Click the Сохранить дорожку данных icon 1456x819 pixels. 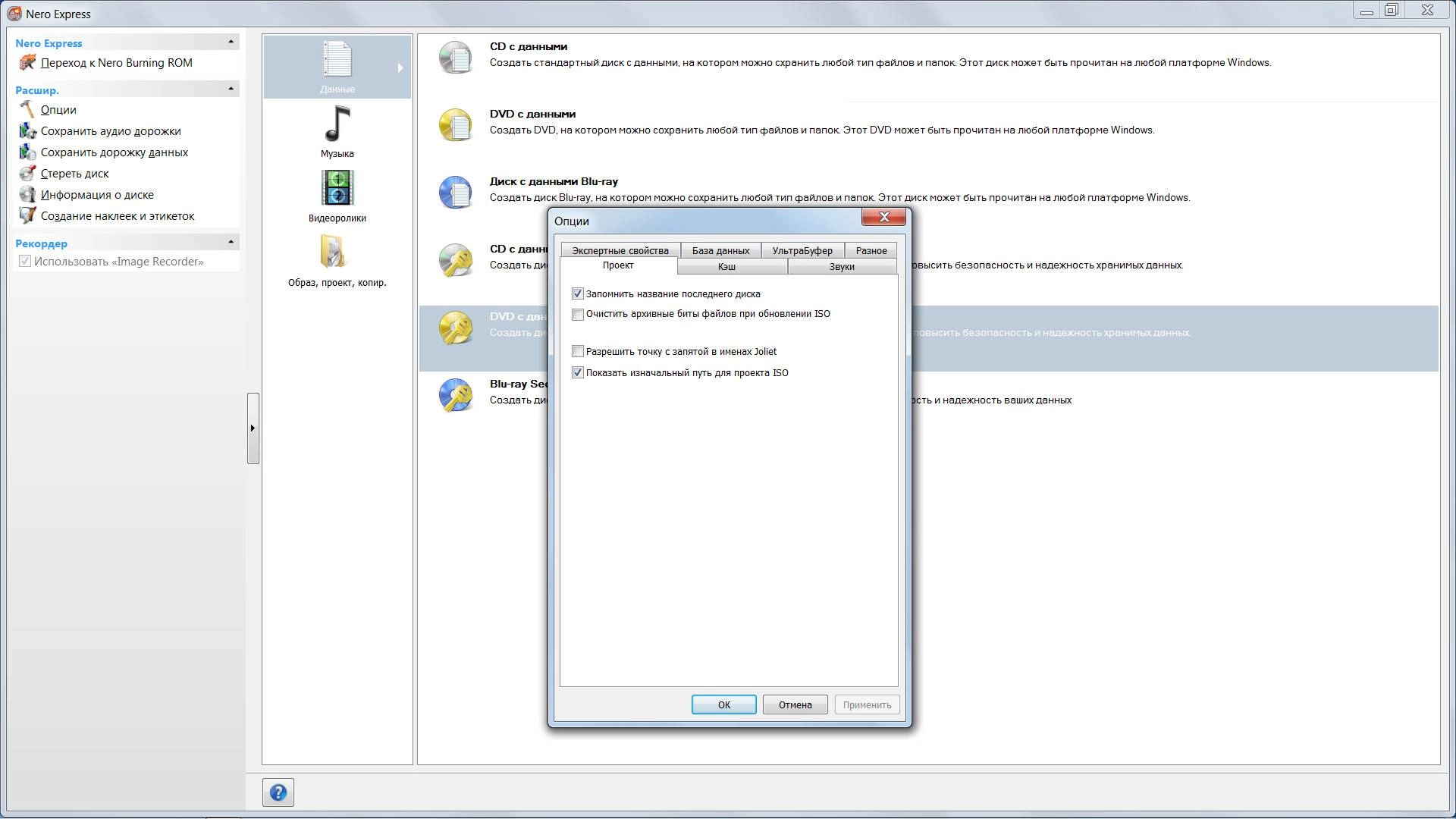point(27,152)
